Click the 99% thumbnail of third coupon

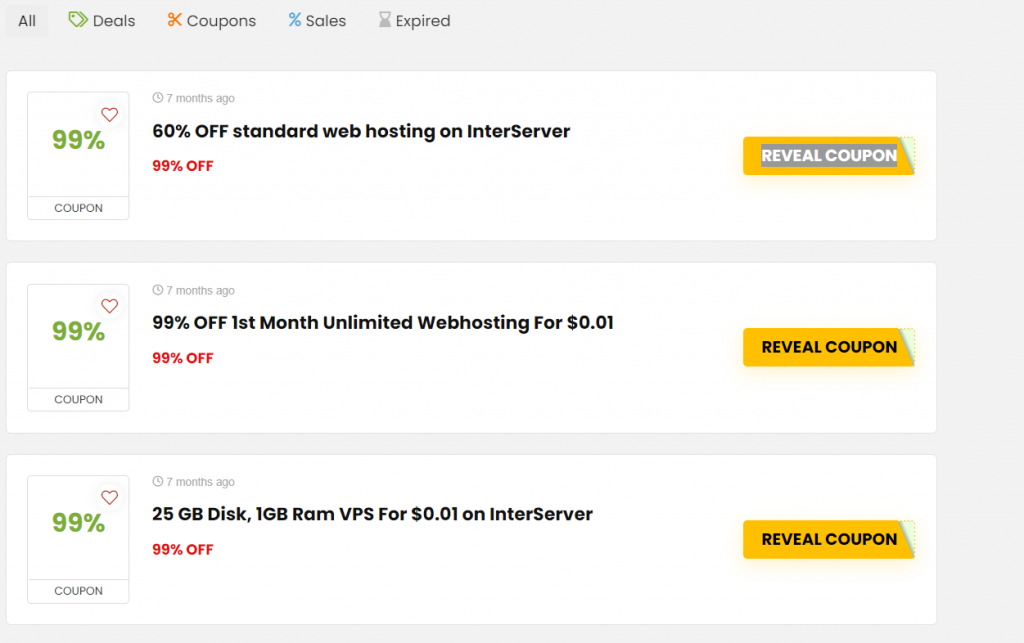(78, 523)
